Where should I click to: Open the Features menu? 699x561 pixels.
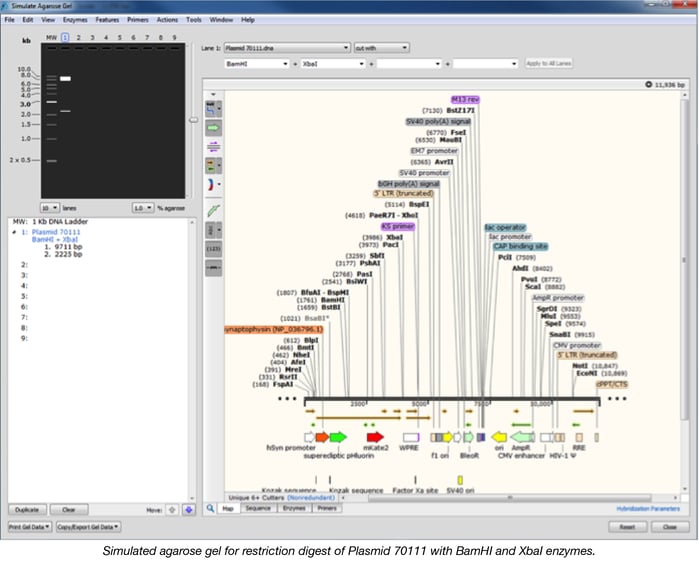107,20
